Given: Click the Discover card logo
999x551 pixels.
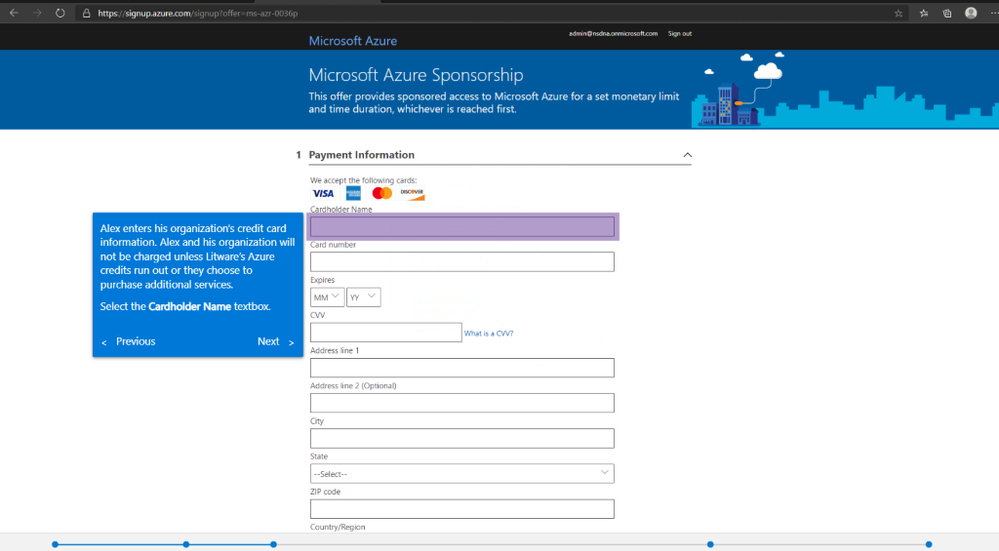Looking at the screenshot, I should pyautogui.click(x=412, y=193).
